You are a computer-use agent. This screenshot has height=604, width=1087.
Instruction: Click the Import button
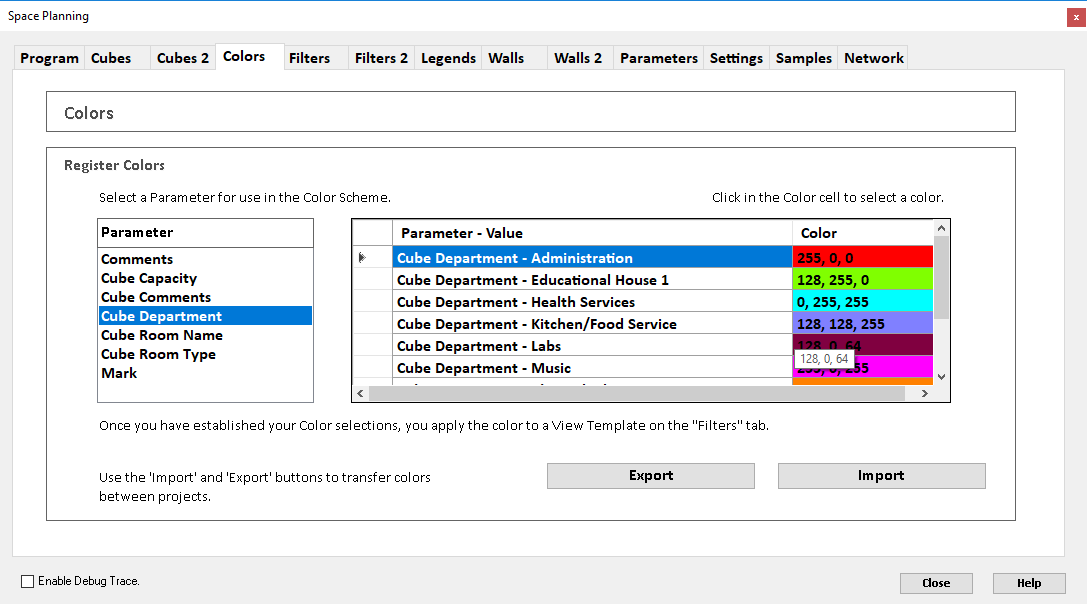[881, 476]
